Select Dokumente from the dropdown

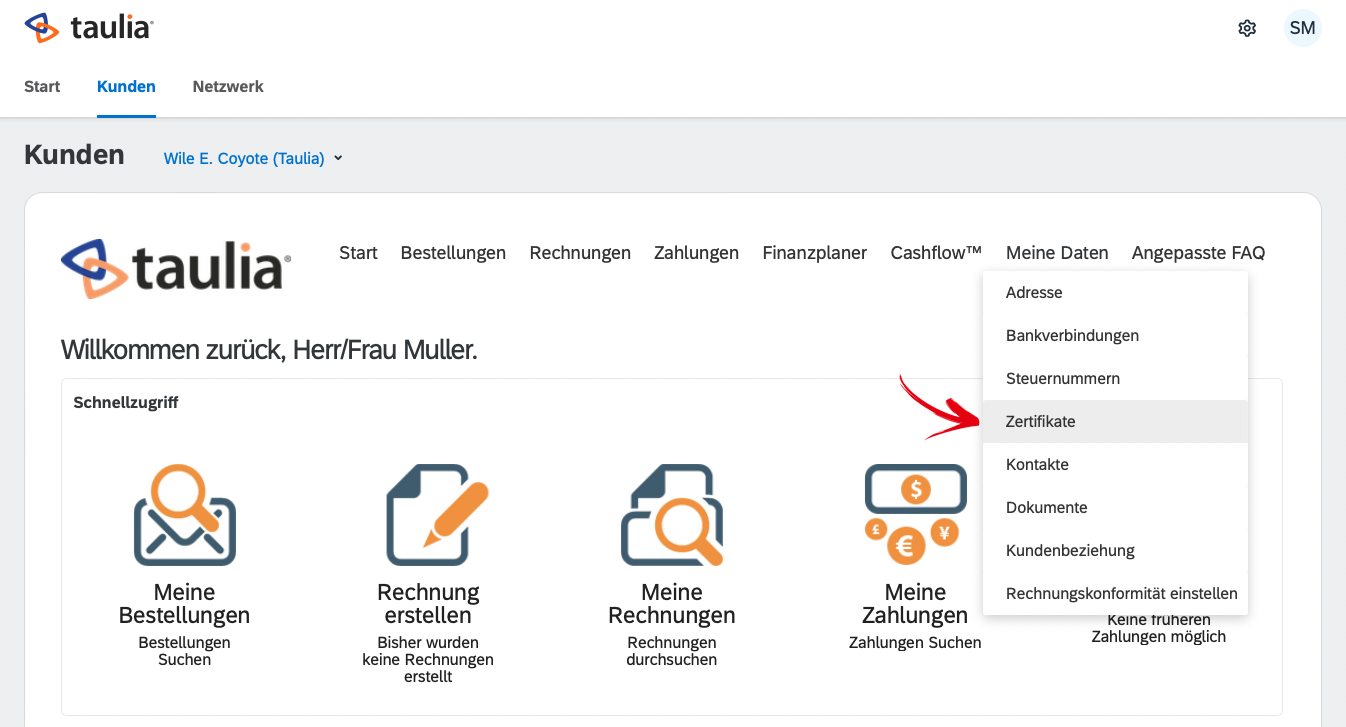click(1115, 508)
